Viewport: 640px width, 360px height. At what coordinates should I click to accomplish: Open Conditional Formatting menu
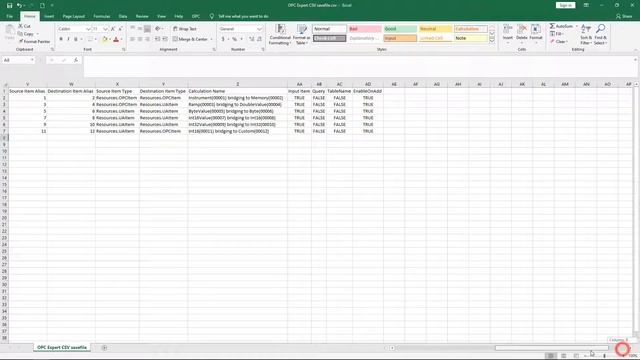pyautogui.click(x=280, y=34)
